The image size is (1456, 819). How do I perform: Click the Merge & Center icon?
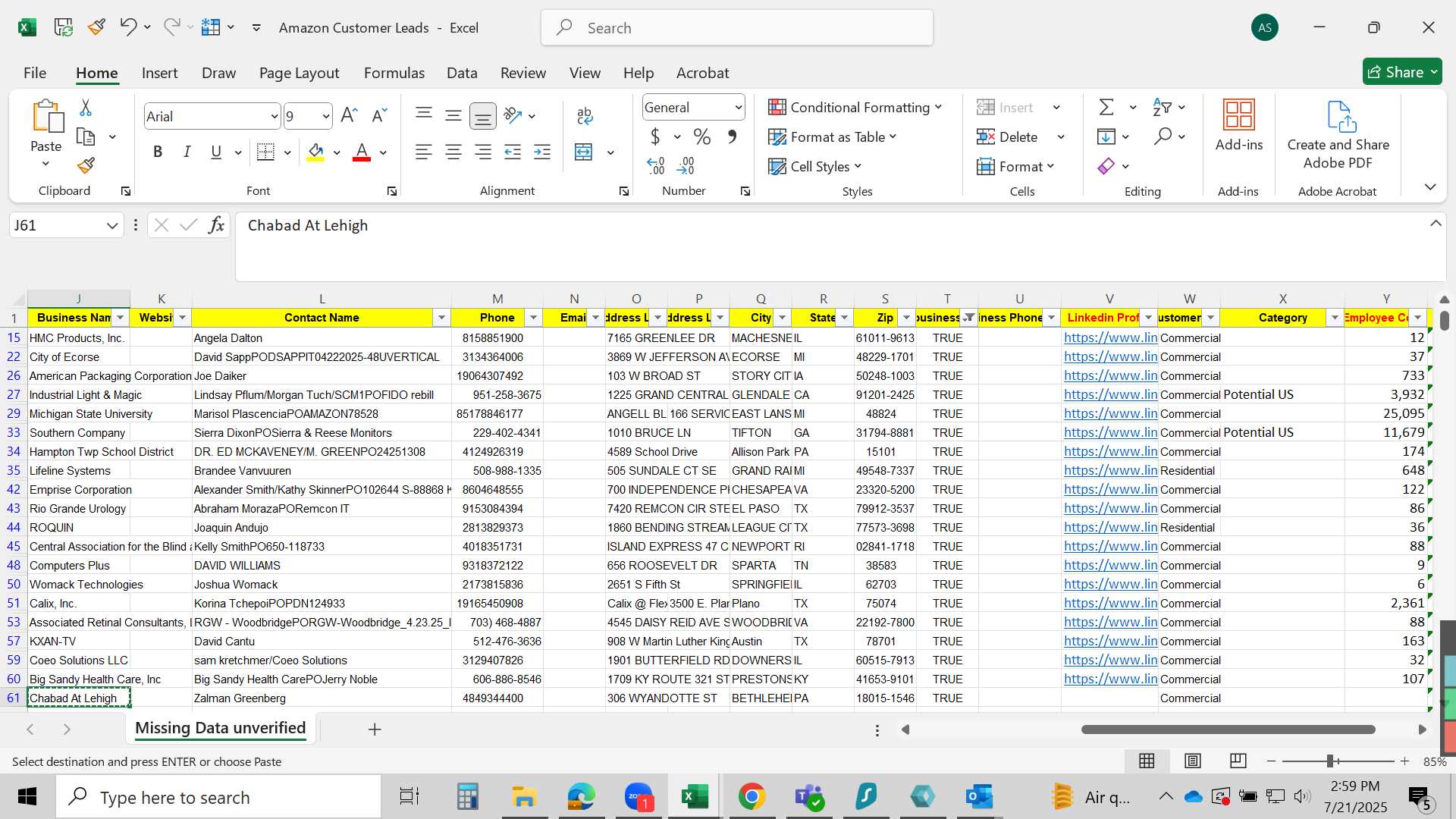pyautogui.click(x=583, y=152)
